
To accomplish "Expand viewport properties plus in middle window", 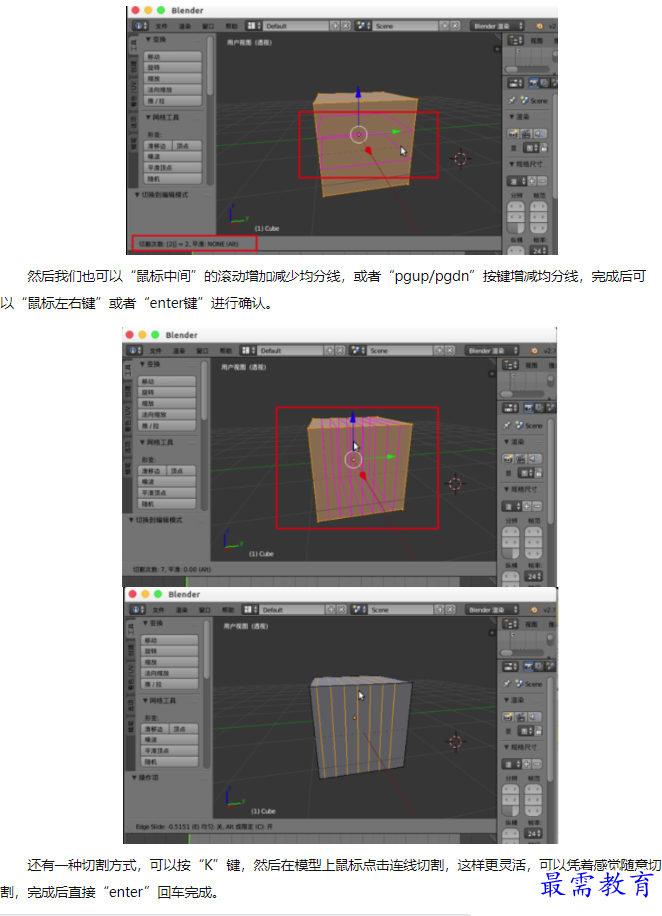I will pyautogui.click(x=492, y=373).
